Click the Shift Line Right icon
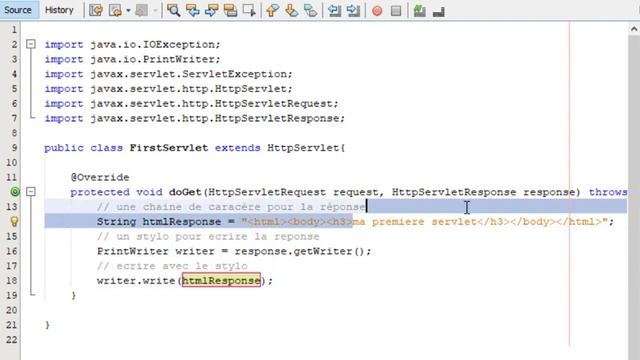Viewport: 640px width, 360px height. pyautogui.click(x=353, y=11)
